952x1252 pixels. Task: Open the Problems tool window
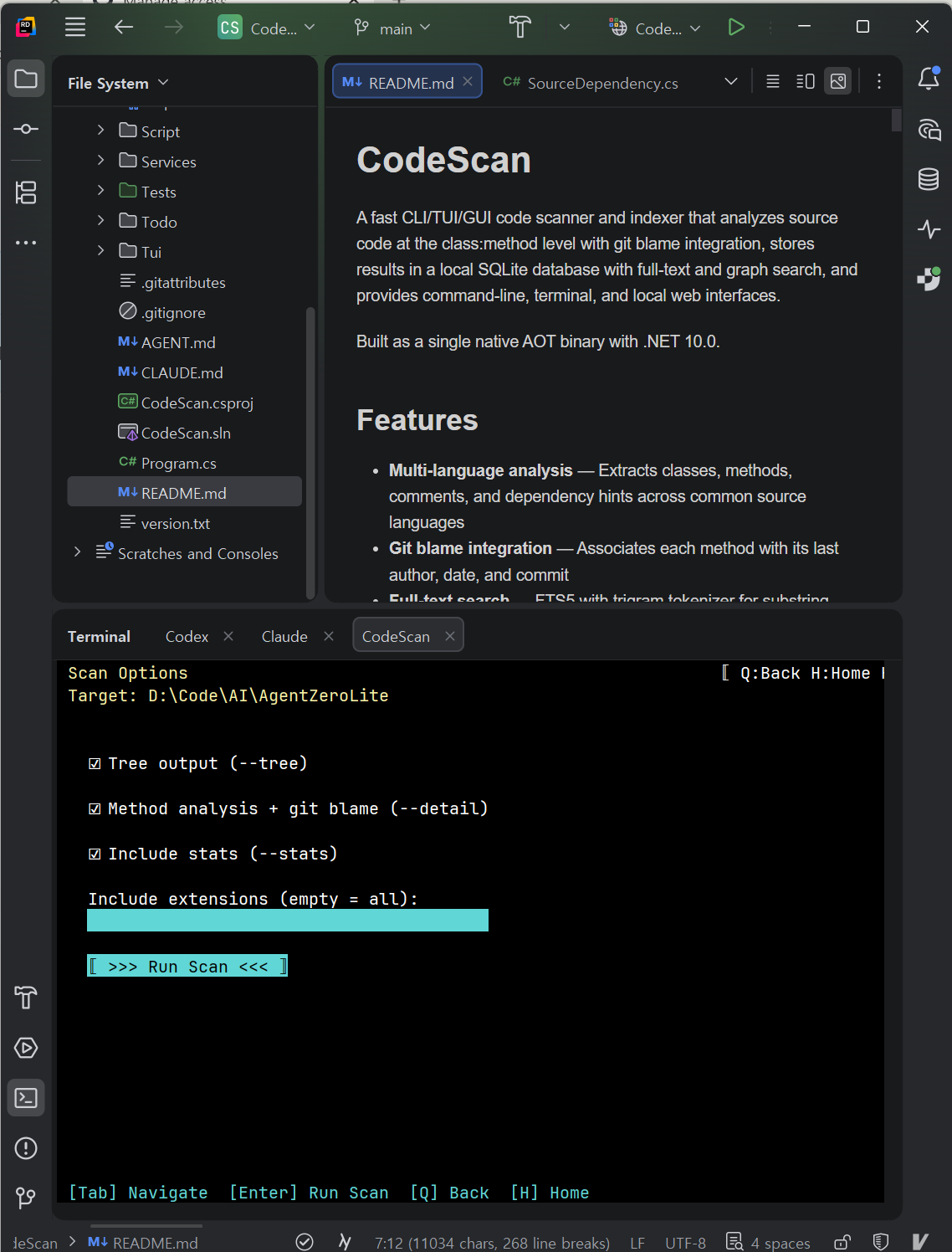click(26, 1148)
